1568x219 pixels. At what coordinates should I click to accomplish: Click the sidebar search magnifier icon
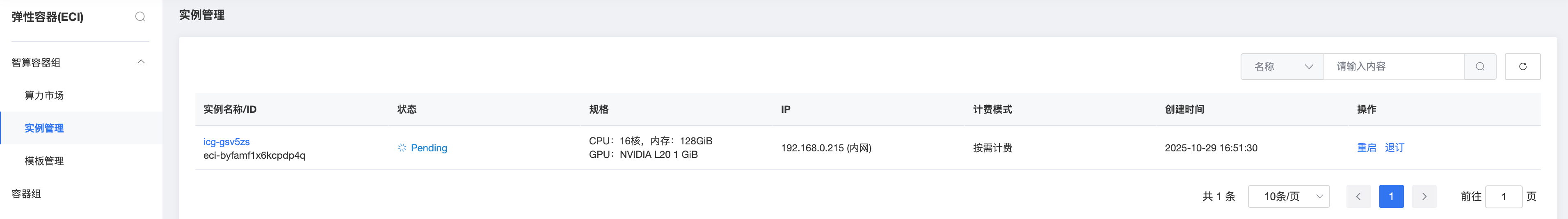140,17
